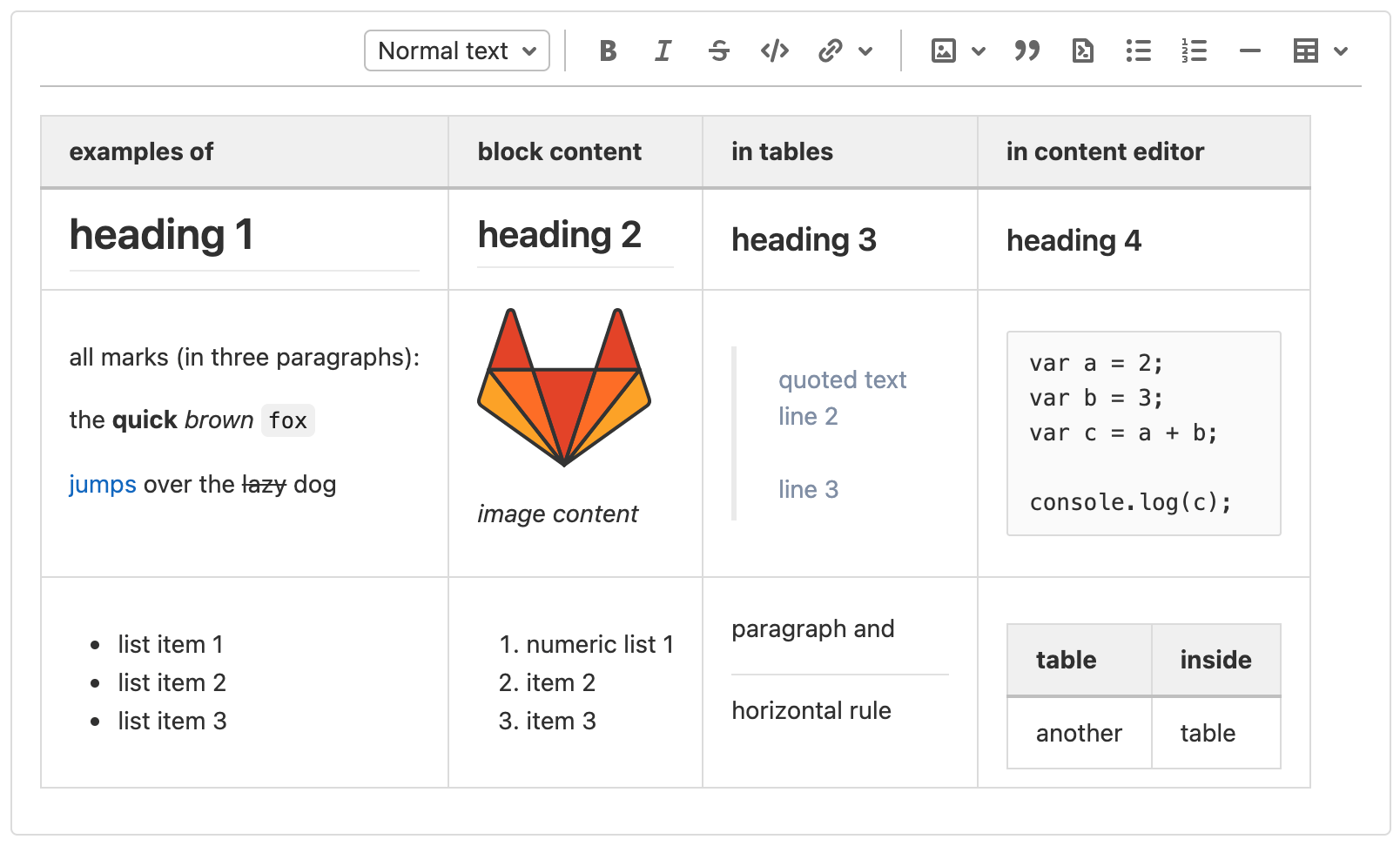The height and width of the screenshot is (846, 1400).
Task: Expand the table options chevron
Action: 1340,50
